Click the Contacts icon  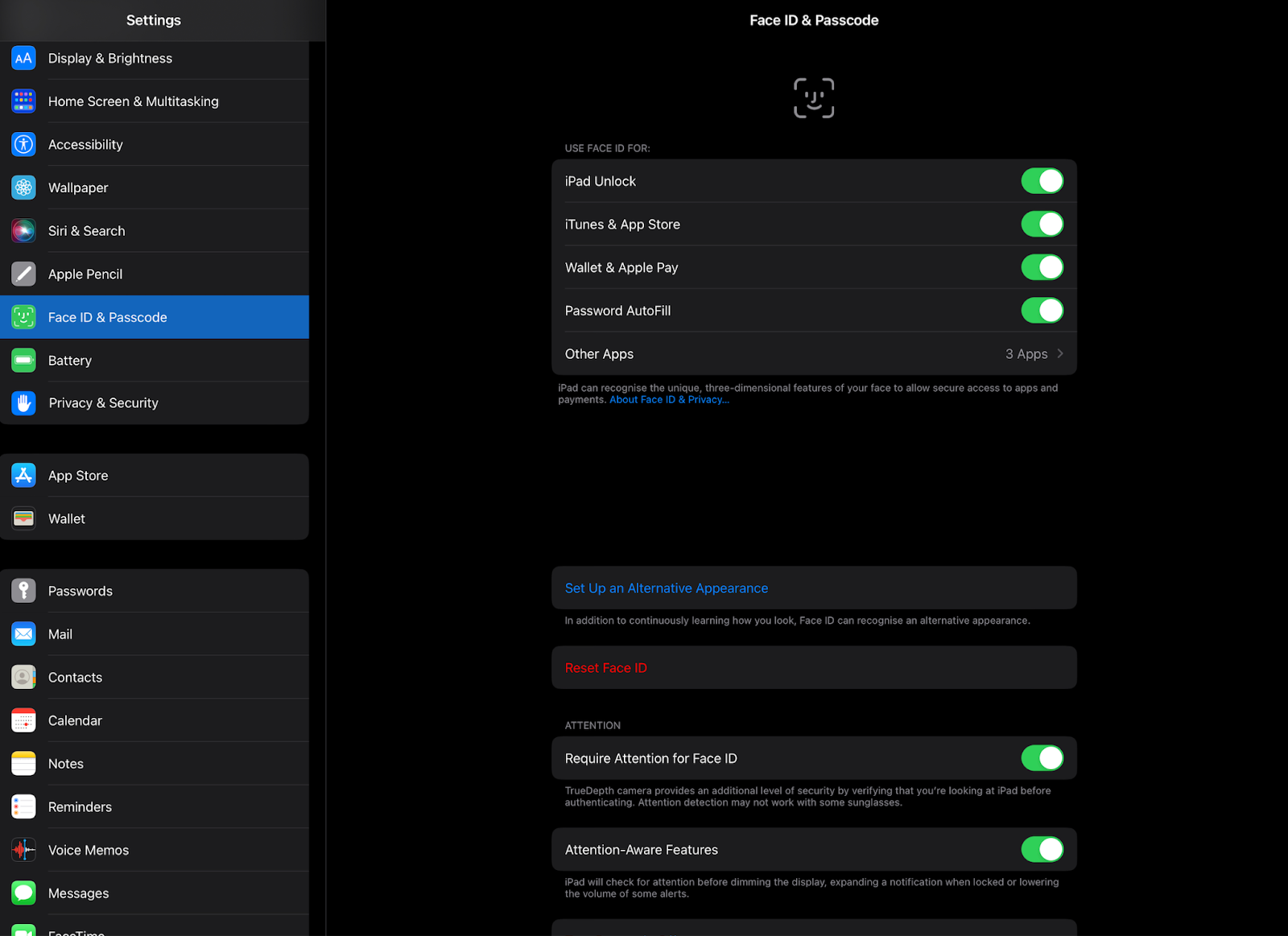tap(23, 678)
